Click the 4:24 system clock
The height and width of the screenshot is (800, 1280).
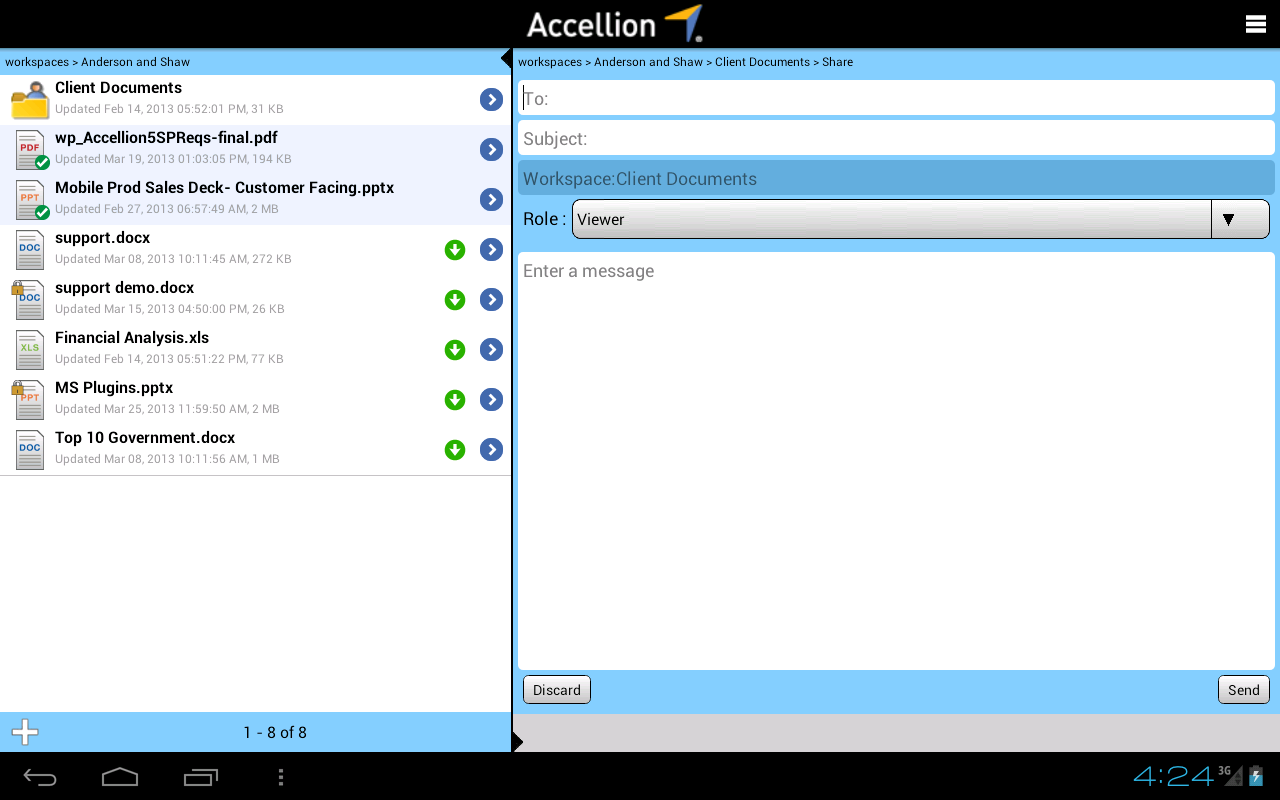pos(1173,776)
